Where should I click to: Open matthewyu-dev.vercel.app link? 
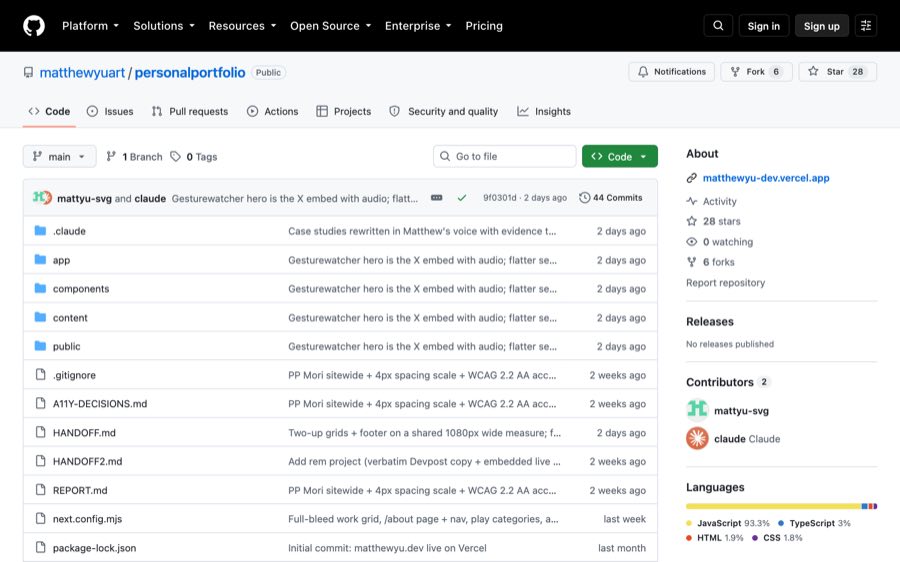click(766, 178)
